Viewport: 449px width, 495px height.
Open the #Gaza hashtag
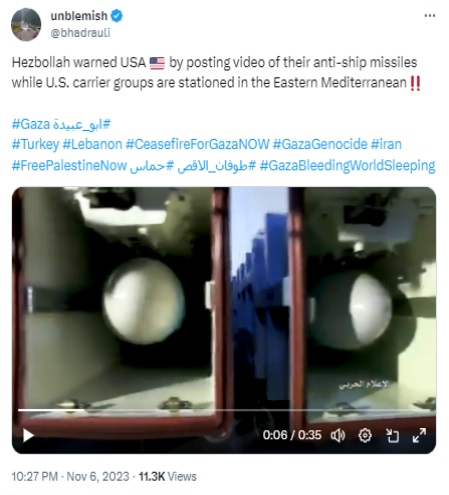(x=31, y=124)
